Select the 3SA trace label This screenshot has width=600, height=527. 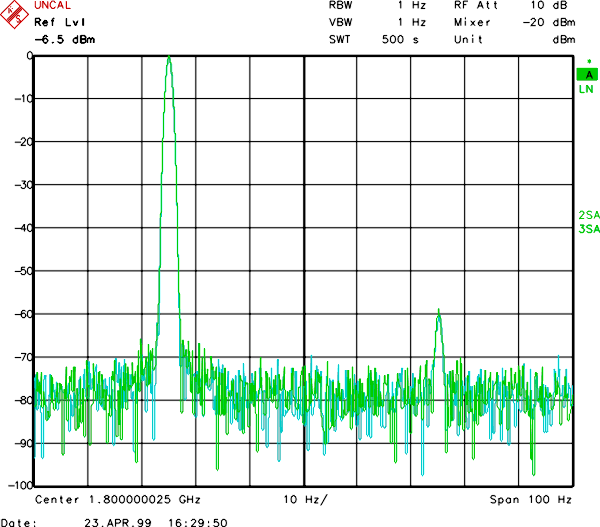587,230
